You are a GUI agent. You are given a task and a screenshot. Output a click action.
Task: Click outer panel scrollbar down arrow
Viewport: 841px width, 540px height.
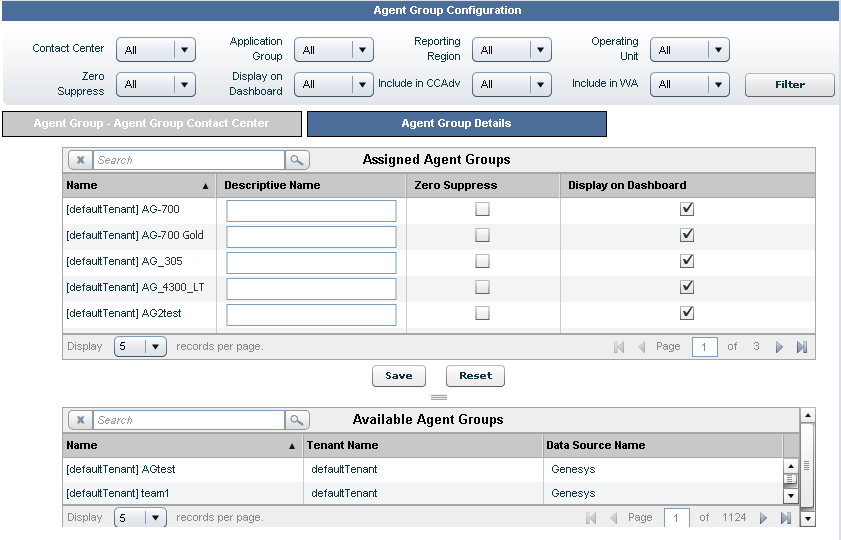pyautogui.click(x=808, y=519)
